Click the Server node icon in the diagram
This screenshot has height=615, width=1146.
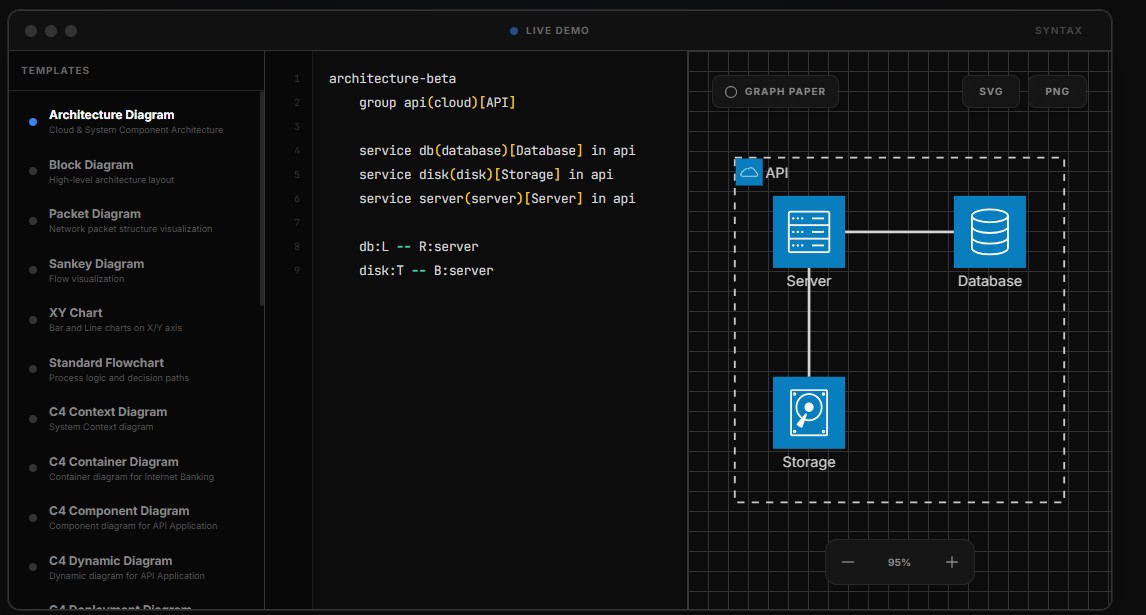pyautogui.click(x=809, y=231)
